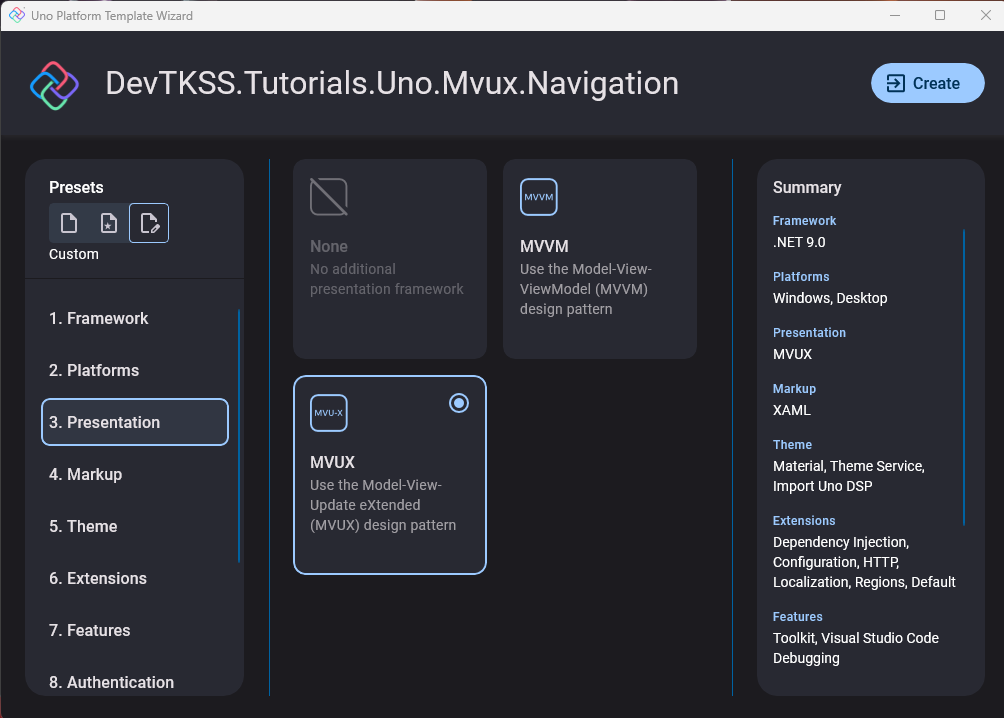Click the crossed-square icon on the None card

pyautogui.click(x=328, y=197)
